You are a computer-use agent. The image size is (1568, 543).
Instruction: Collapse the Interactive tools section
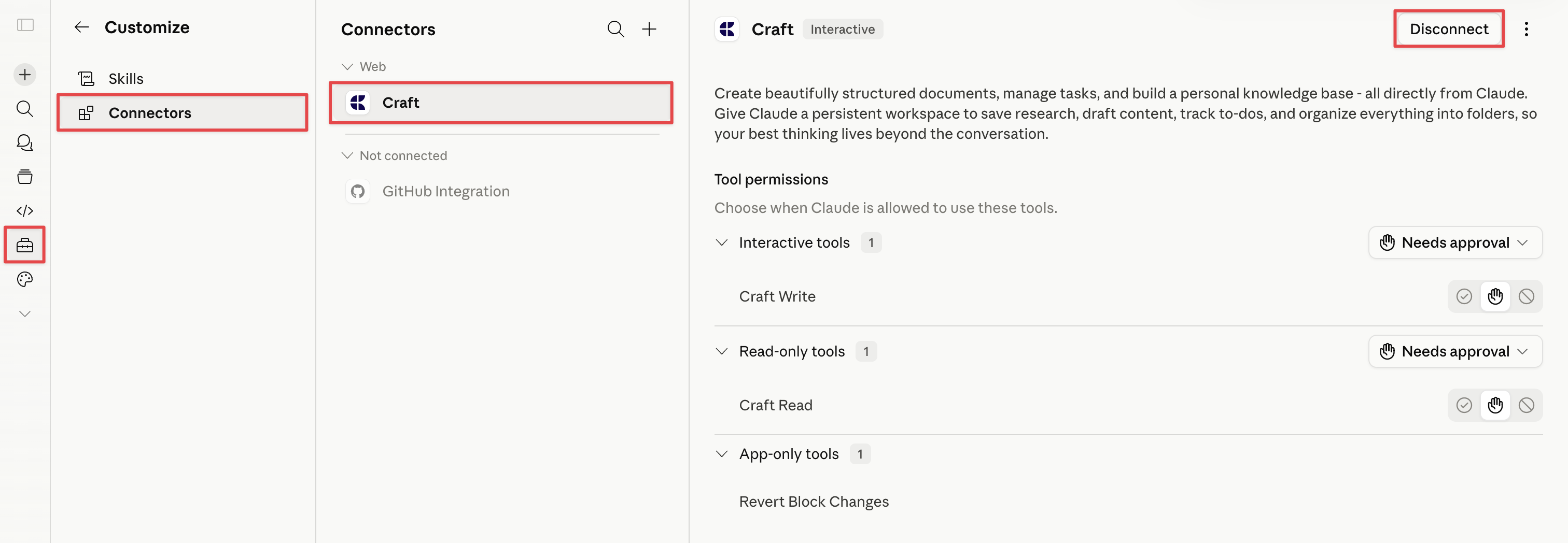(x=722, y=242)
